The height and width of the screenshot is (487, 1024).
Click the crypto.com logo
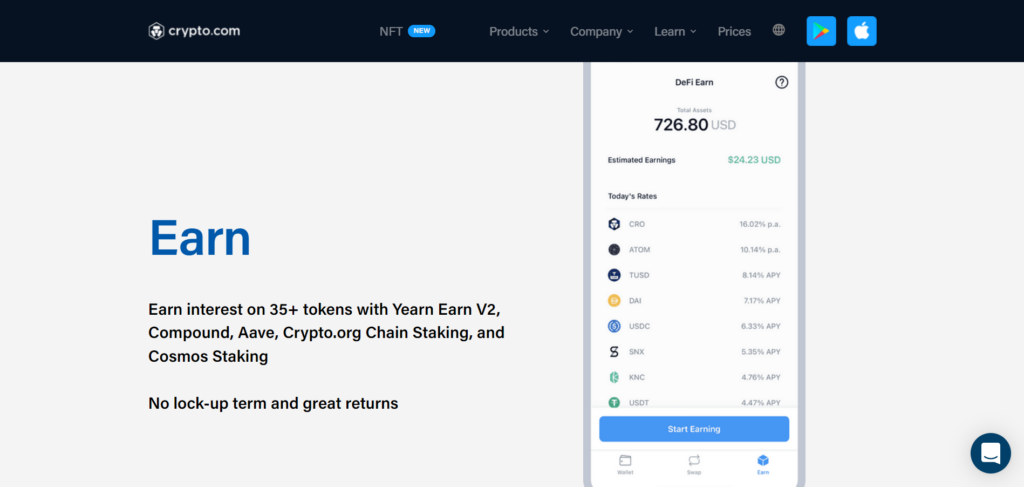click(194, 31)
